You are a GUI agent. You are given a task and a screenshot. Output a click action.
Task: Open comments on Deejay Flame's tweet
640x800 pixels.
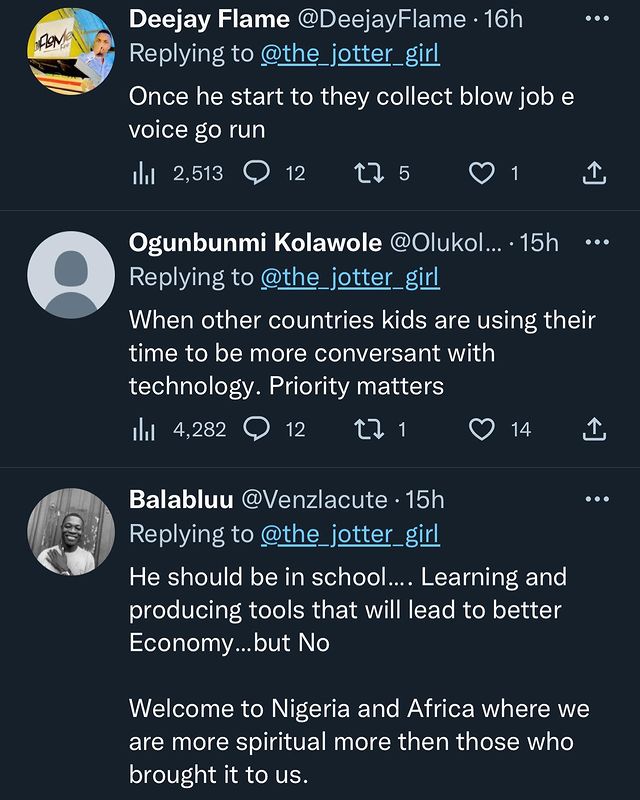pyautogui.click(x=258, y=173)
